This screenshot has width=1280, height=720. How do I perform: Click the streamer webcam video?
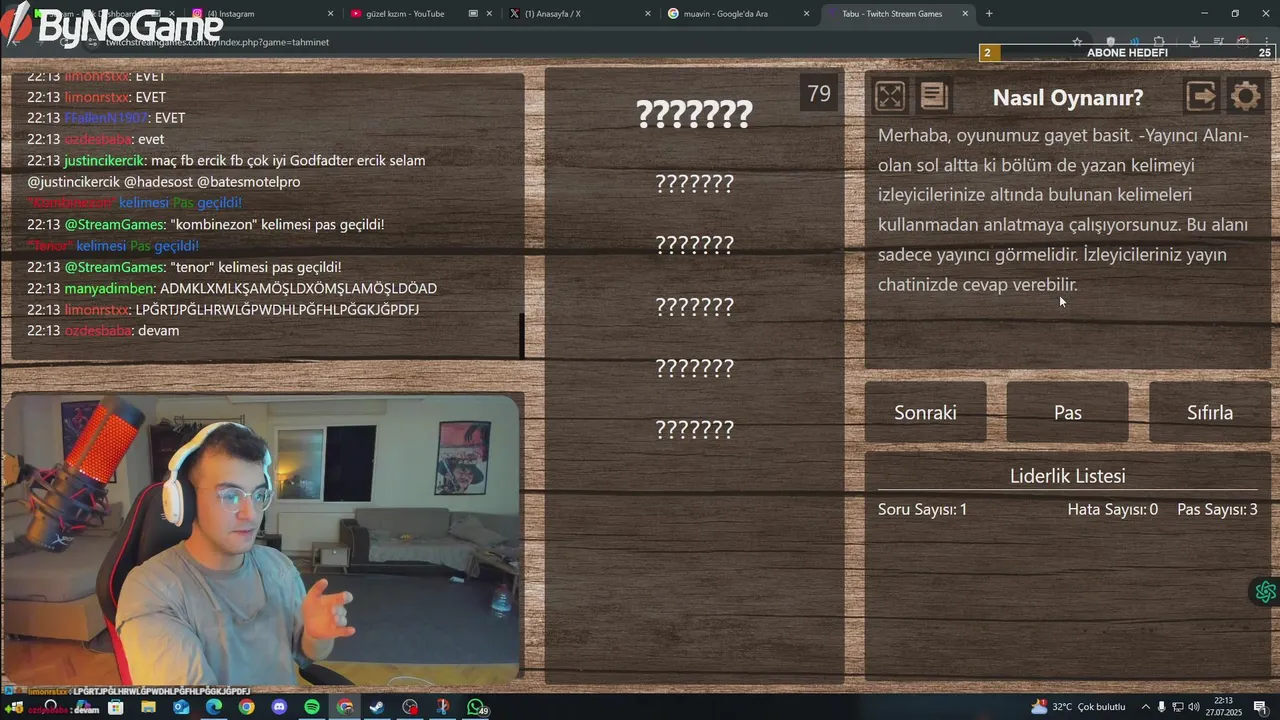coord(262,538)
